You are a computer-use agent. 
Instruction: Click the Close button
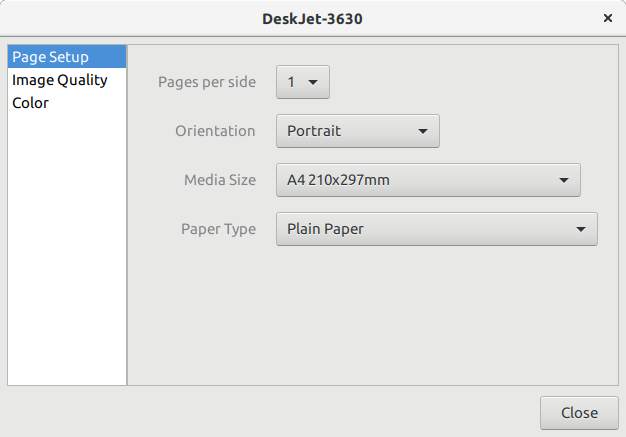tap(579, 413)
